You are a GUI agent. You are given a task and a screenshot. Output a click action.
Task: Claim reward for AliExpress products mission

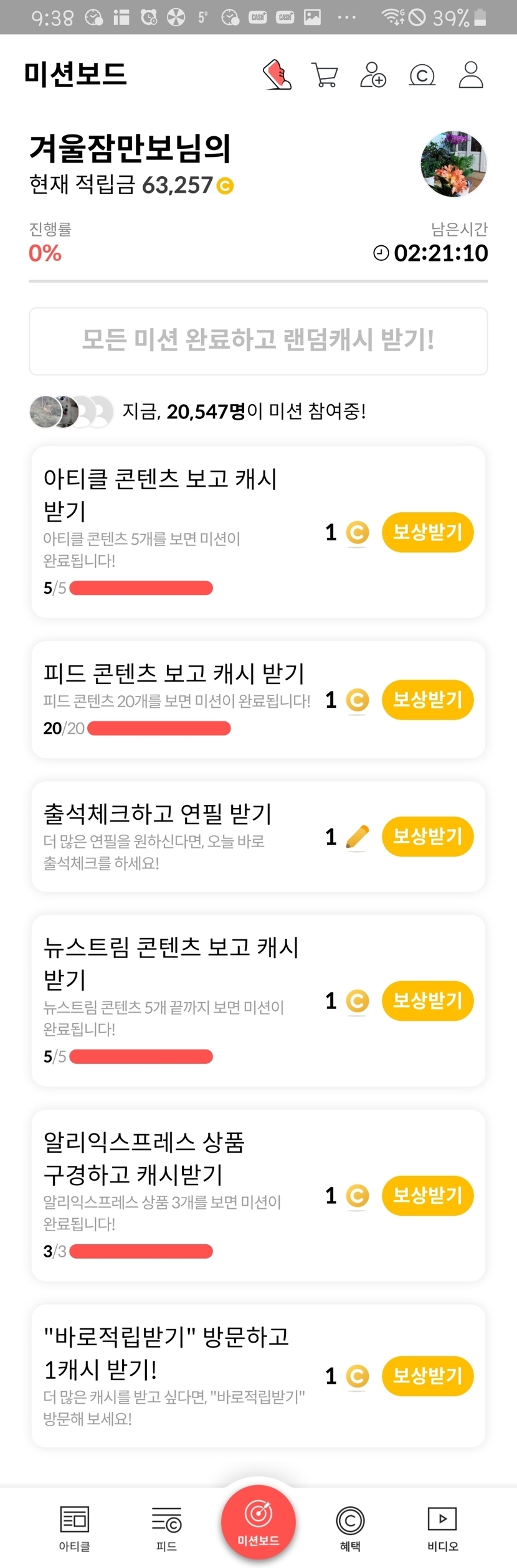(427, 1195)
